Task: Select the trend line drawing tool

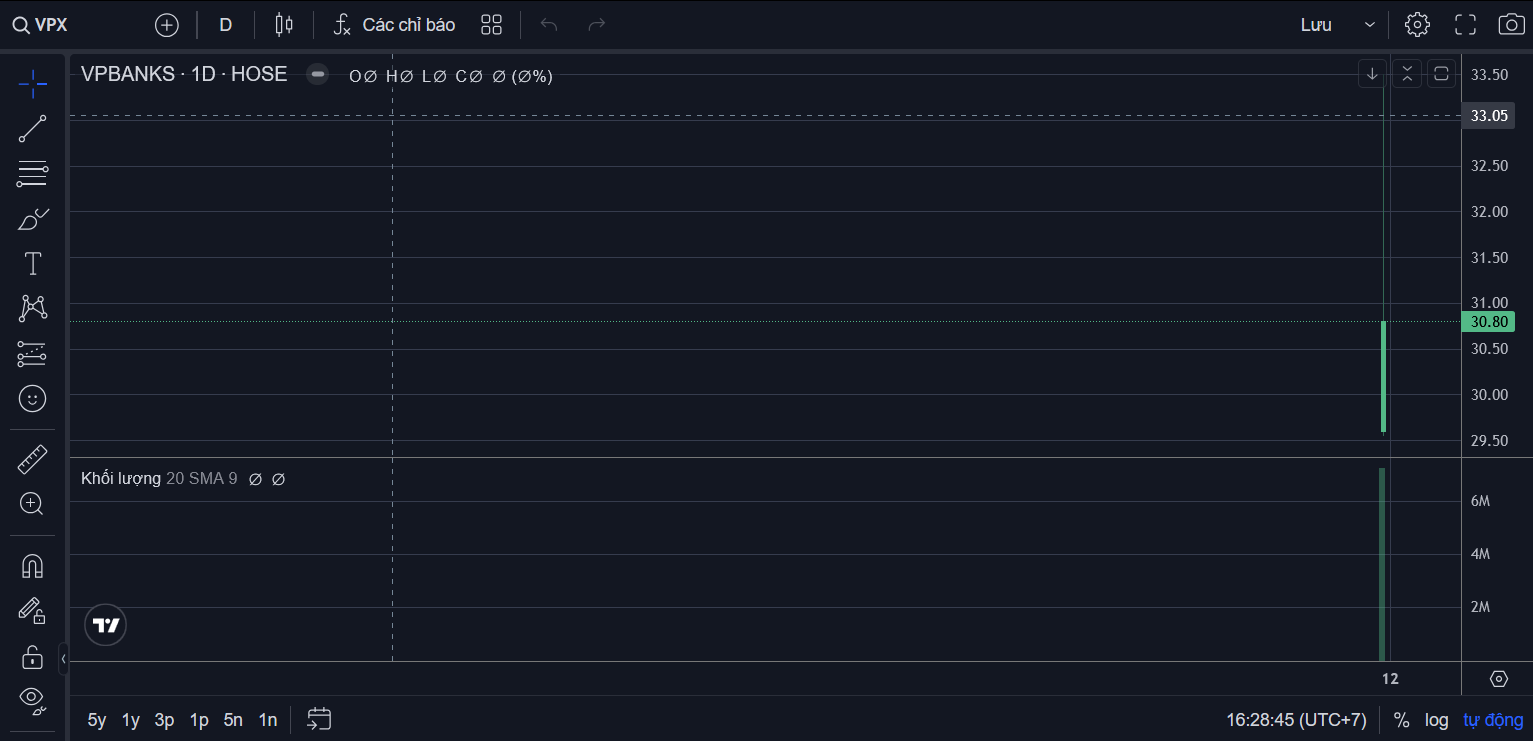Action: tap(32, 129)
